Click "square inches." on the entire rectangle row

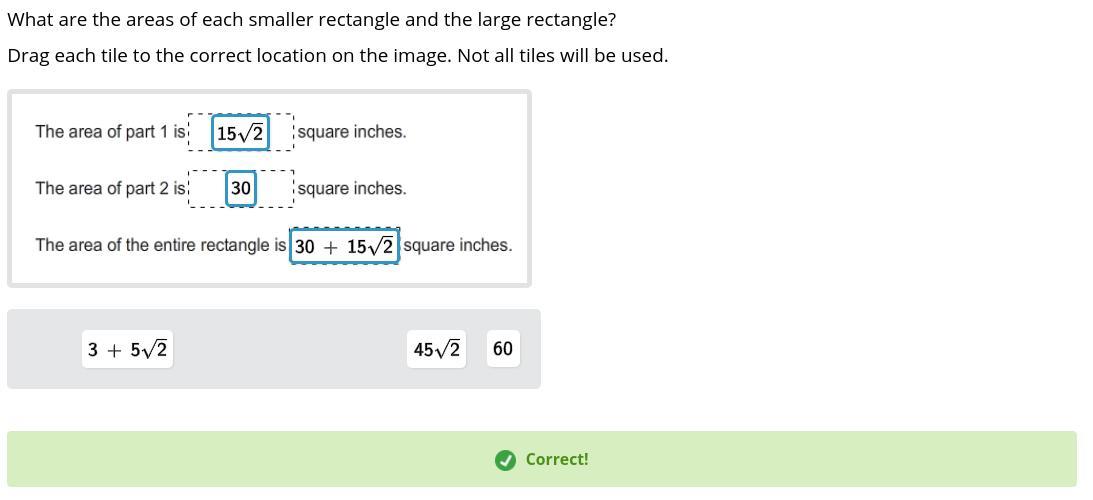458,245
